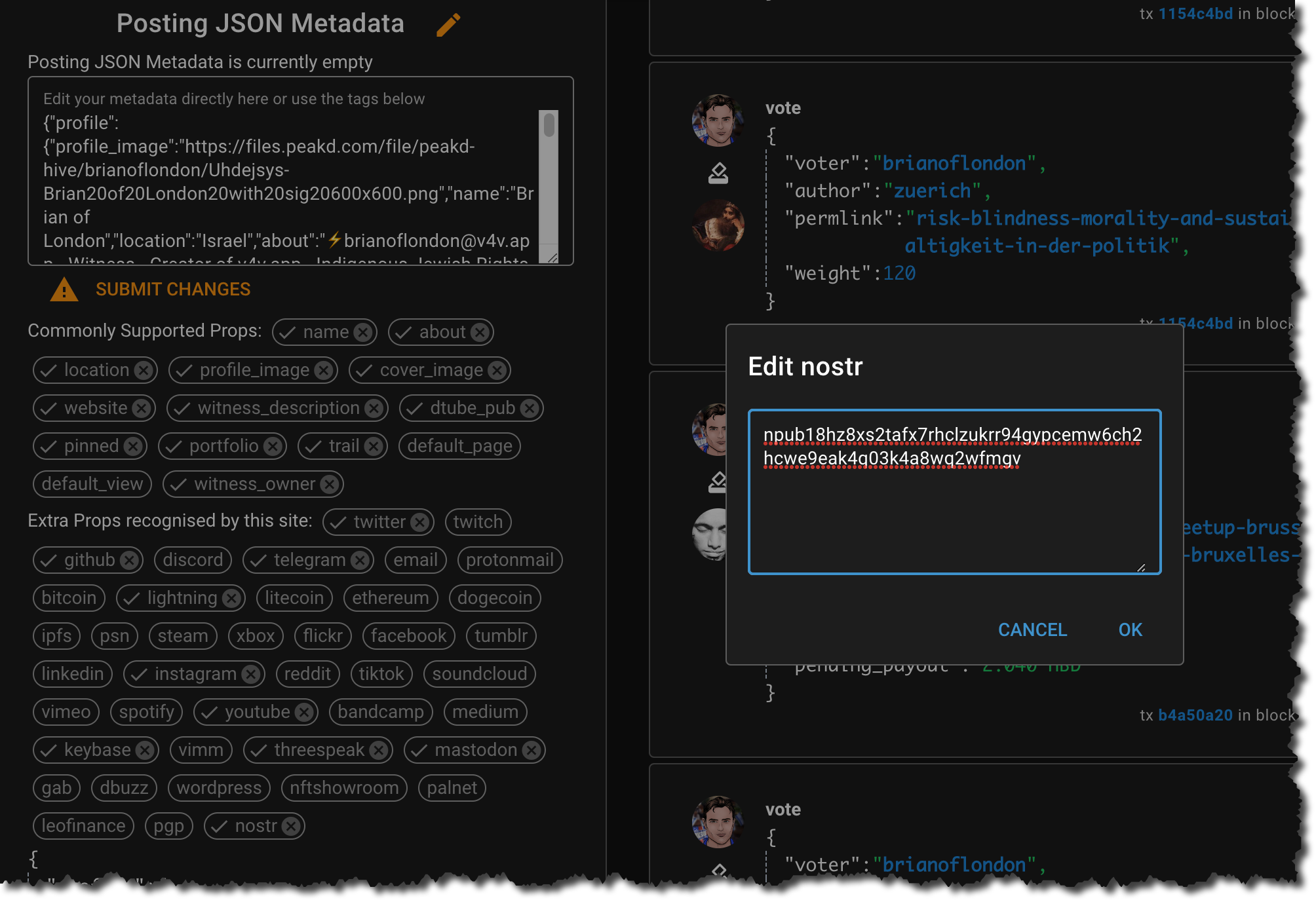Viewport: 1316px width, 900px height.
Task: Add the bitcoin prop chip
Action: coord(69,598)
